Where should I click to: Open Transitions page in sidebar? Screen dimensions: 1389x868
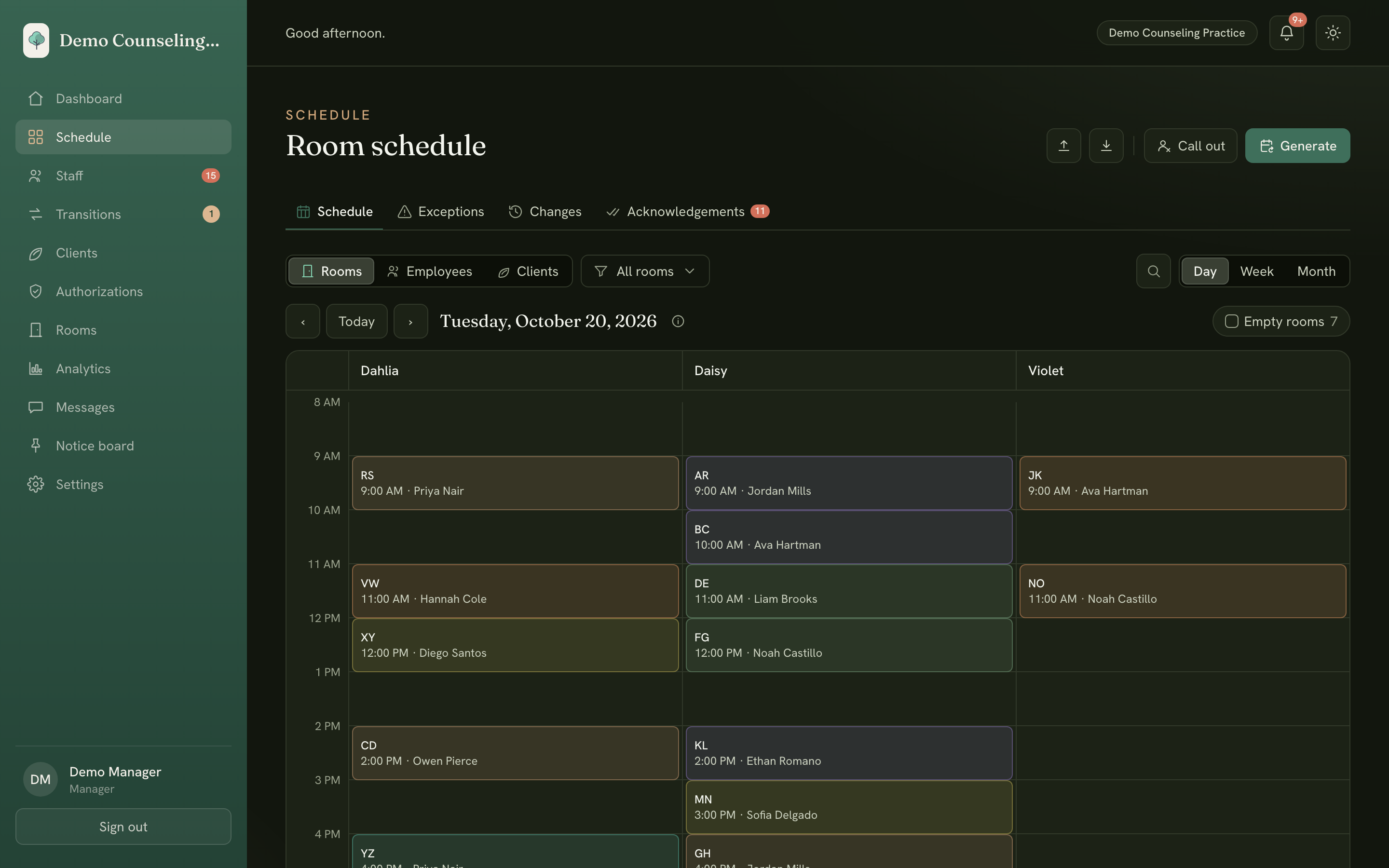[x=123, y=214]
